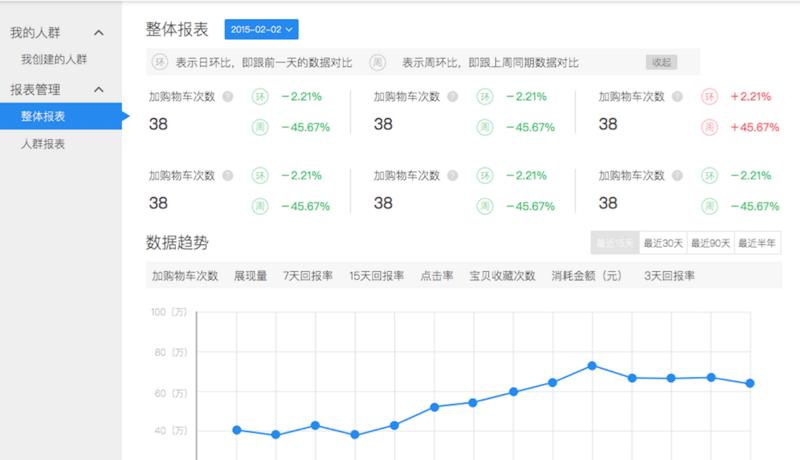Screen dimensions: 800x460
Task: Switch to the 最近90天 time range
Action: point(710,243)
